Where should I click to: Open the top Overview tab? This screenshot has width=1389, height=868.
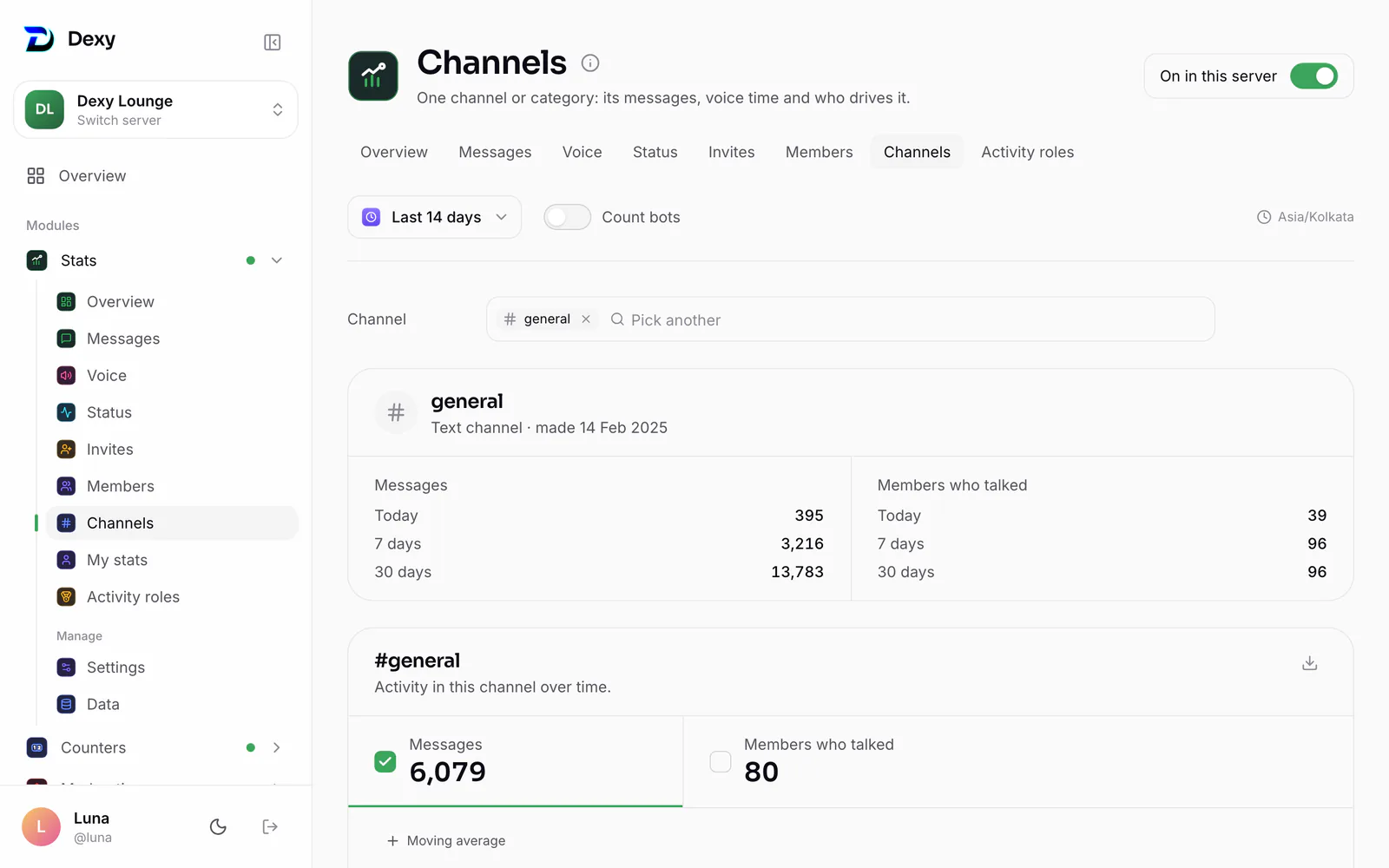point(394,152)
